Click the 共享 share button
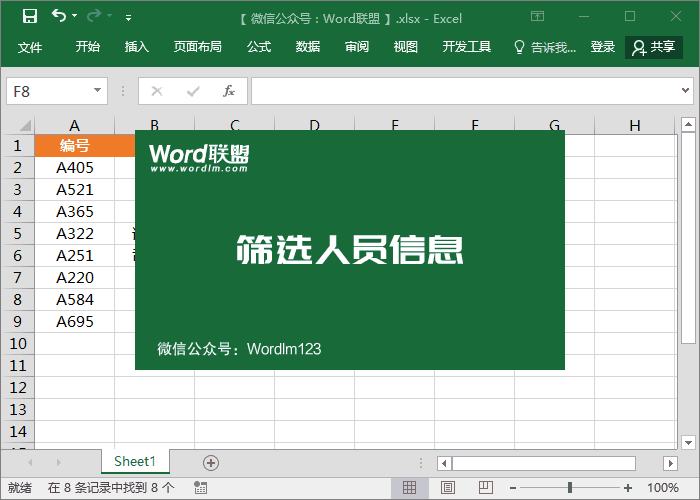700x500 pixels. pos(654,47)
